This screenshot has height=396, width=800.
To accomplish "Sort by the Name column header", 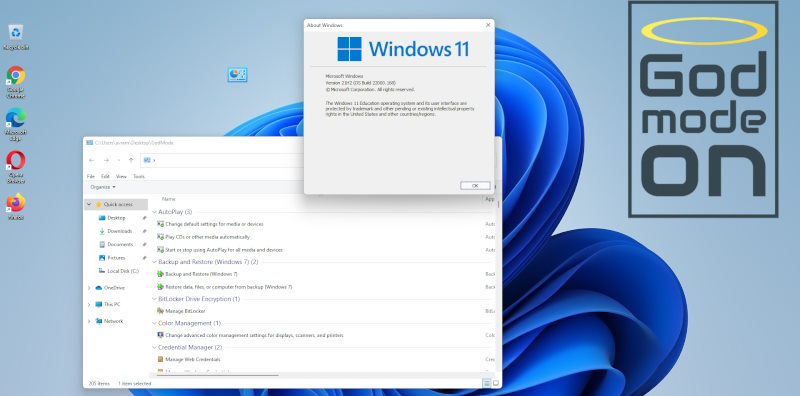I will (168, 199).
